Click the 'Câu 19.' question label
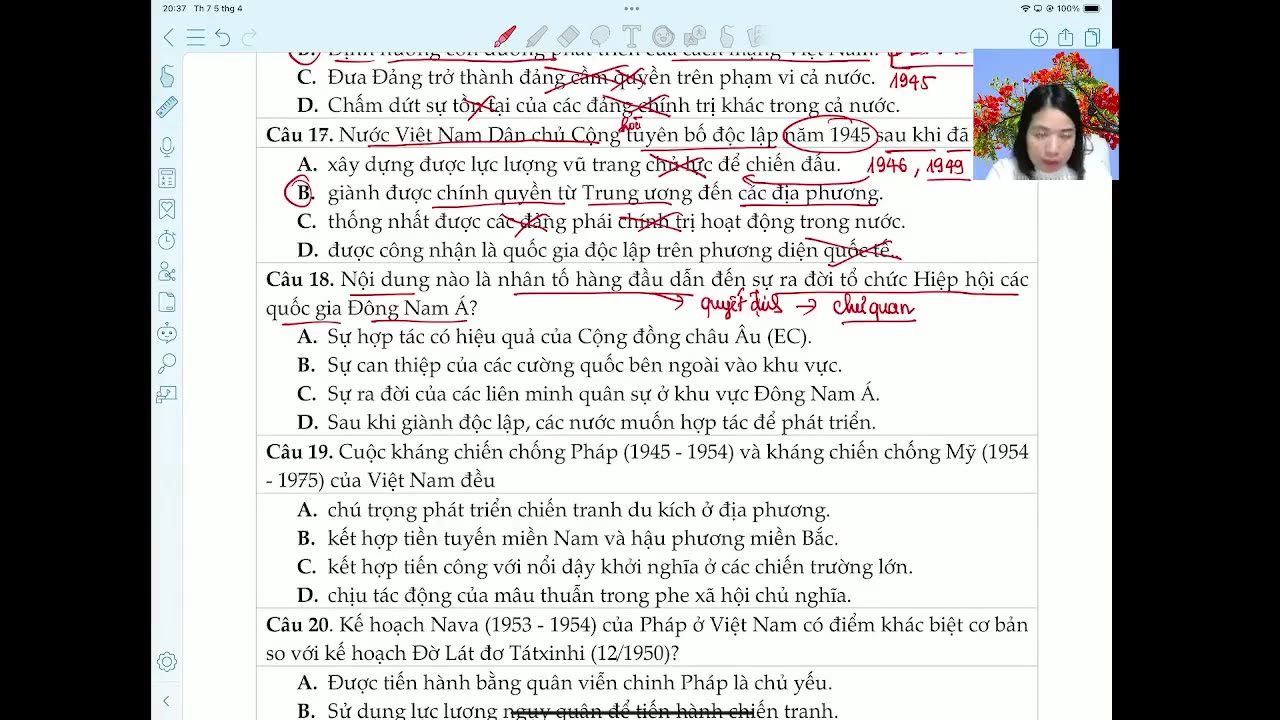The image size is (1280, 720). click(x=299, y=452)
